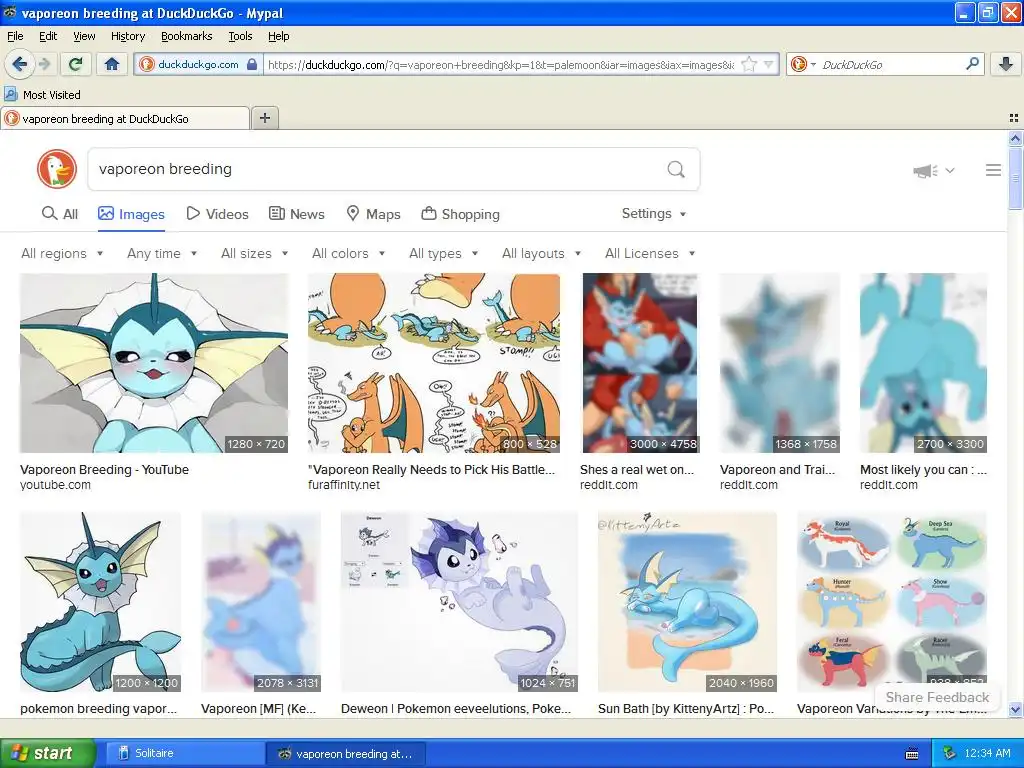Expand the All sizes filter
The height and width of the screenshot is (768, 1024).
click(x=255, y=253)
